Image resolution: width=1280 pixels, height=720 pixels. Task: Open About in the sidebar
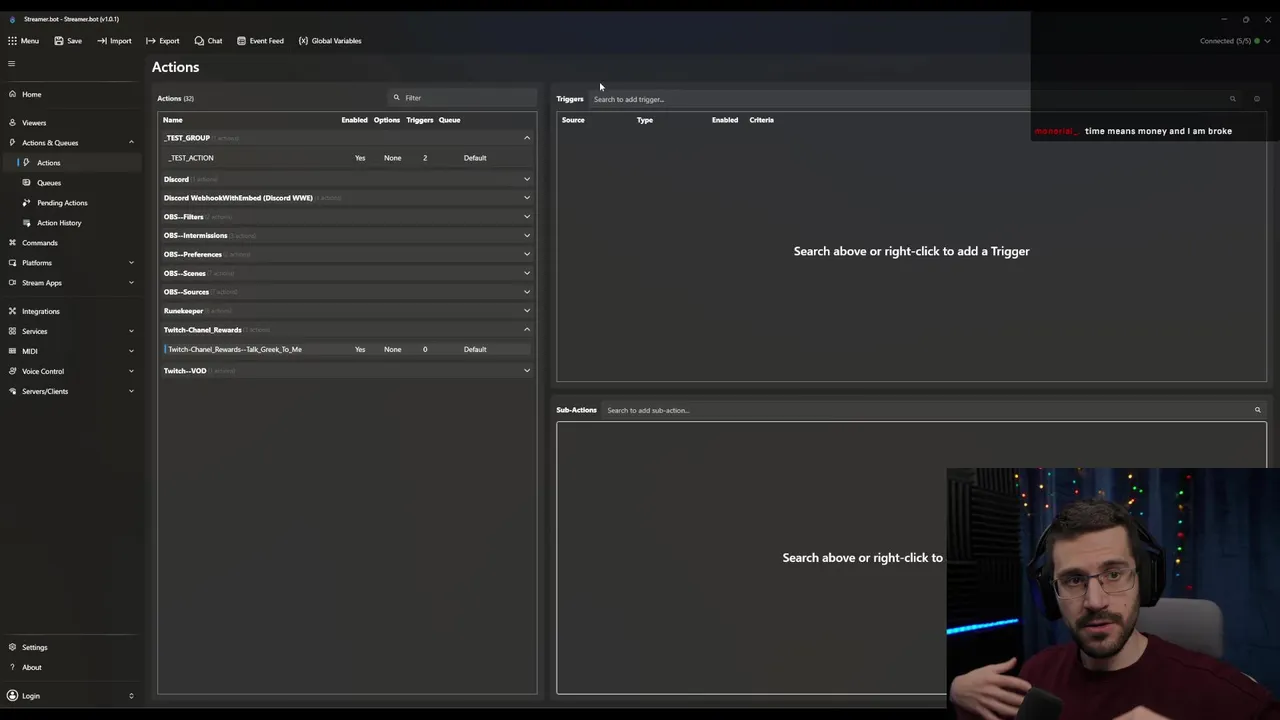[x=70, y=667]
